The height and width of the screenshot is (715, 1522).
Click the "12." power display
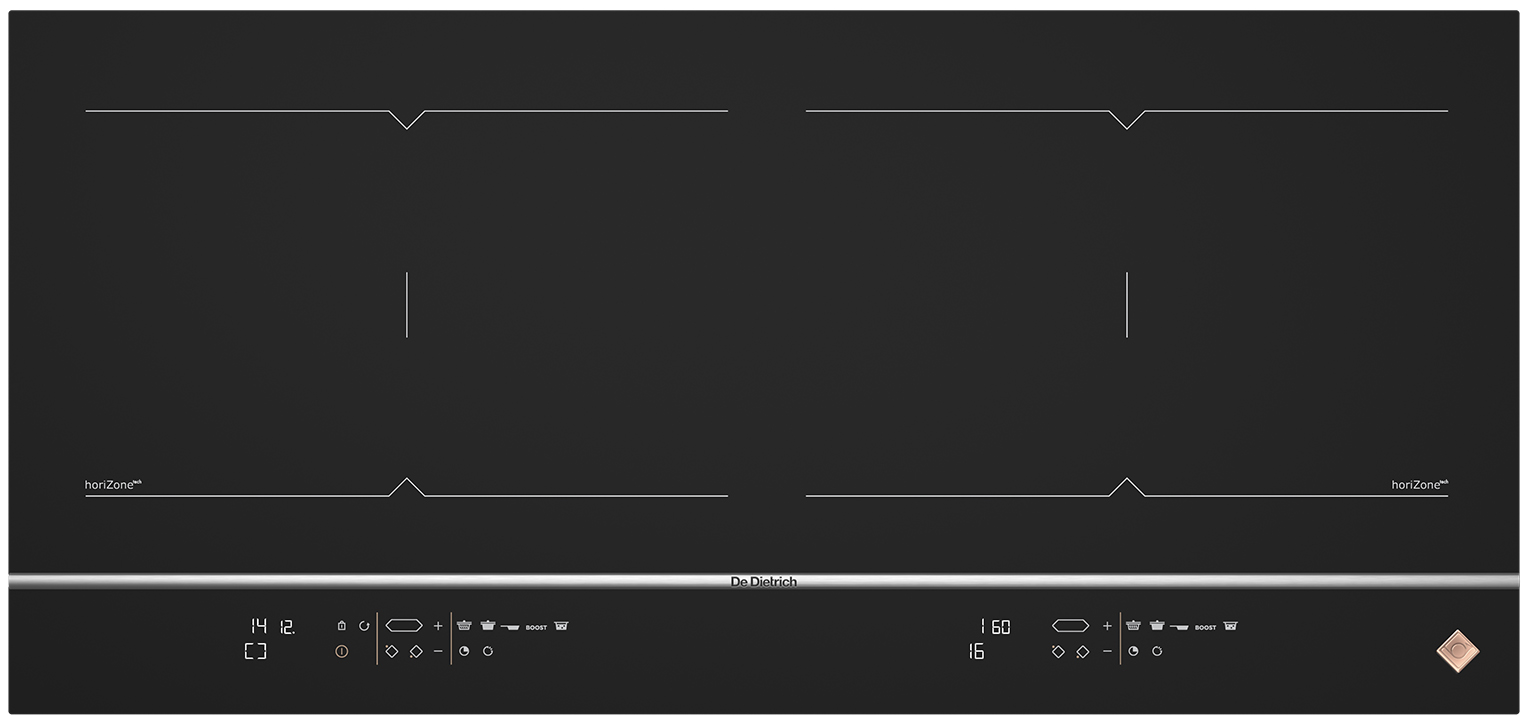[287, 627]
